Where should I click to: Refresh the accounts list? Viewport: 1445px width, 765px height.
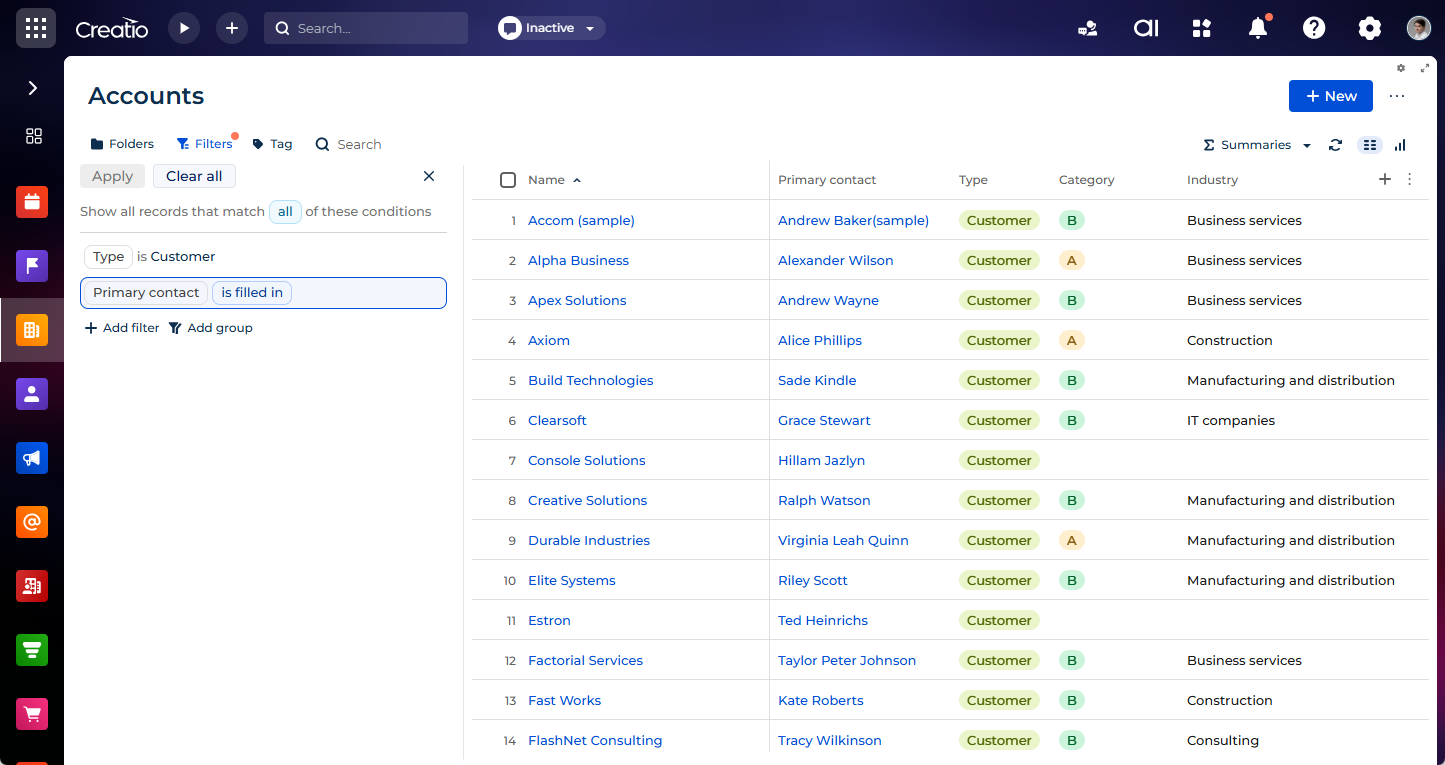tap(1335, 145)
